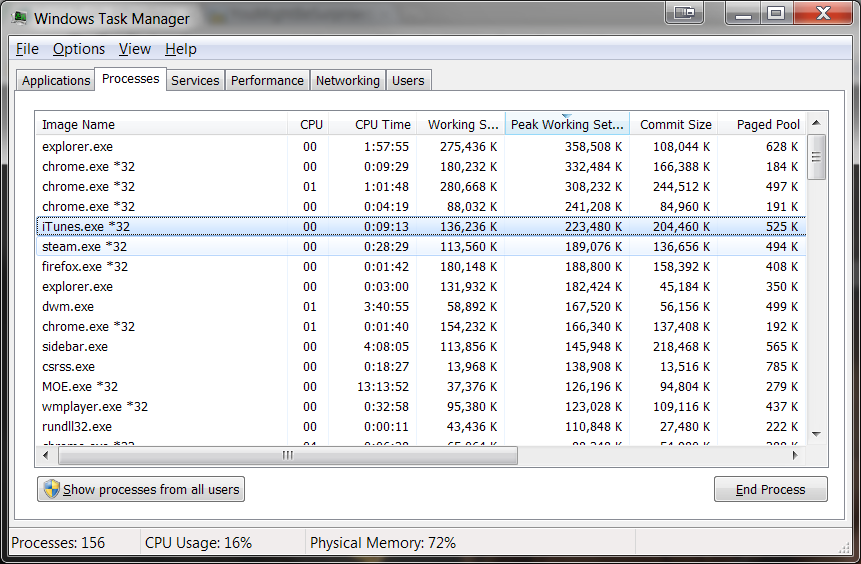Click the Processes: 156 status bar entry

click(x=58, y=543)
